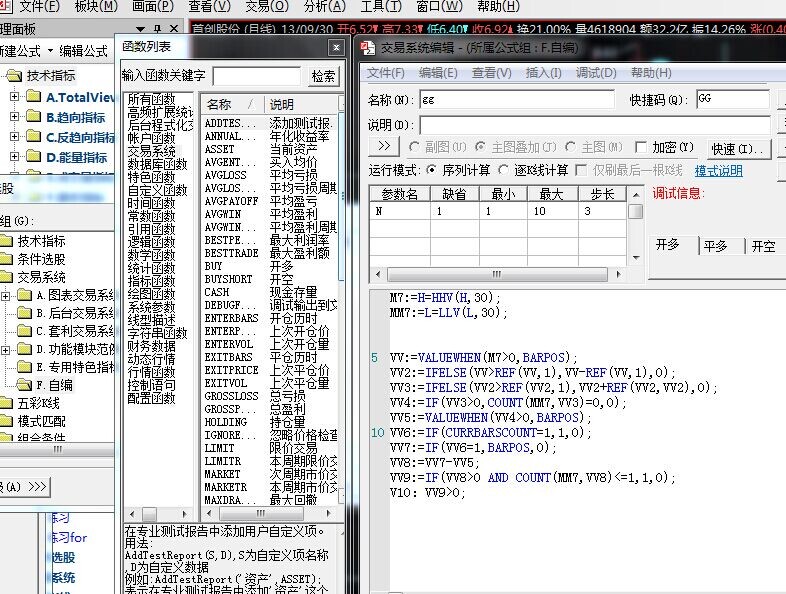This screenshot has width=786, height=594.
Task: Select 交易系统 function category
Action: (151, 151)
